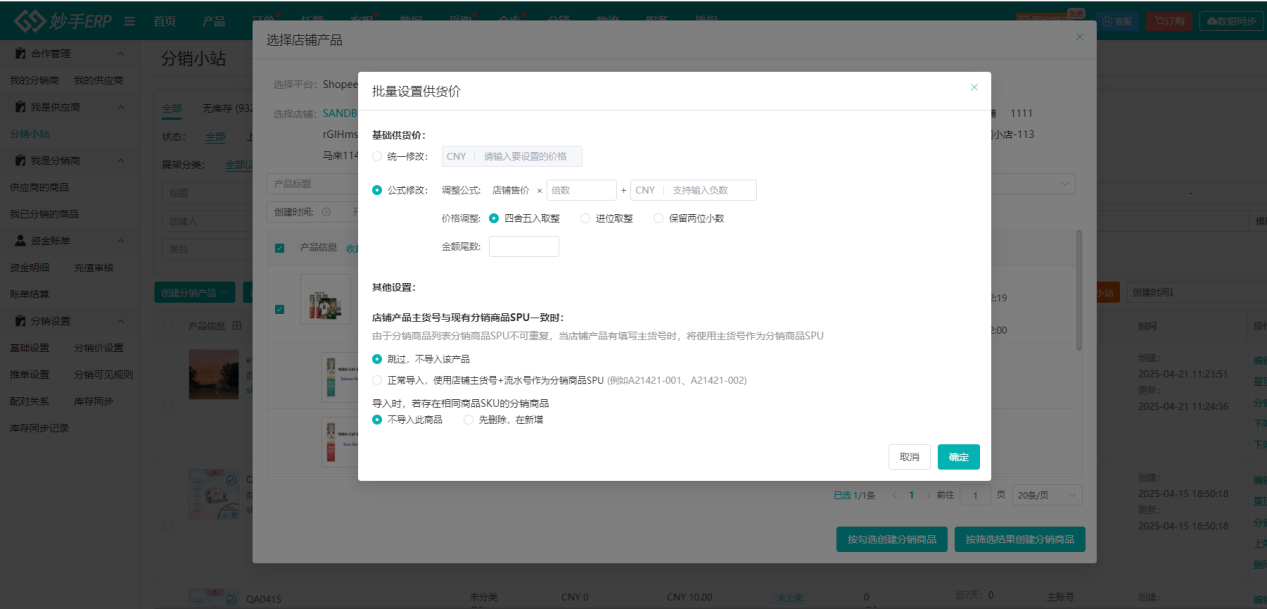Click 按筛选结果创建分销商品 button

tap(1020, 539)
